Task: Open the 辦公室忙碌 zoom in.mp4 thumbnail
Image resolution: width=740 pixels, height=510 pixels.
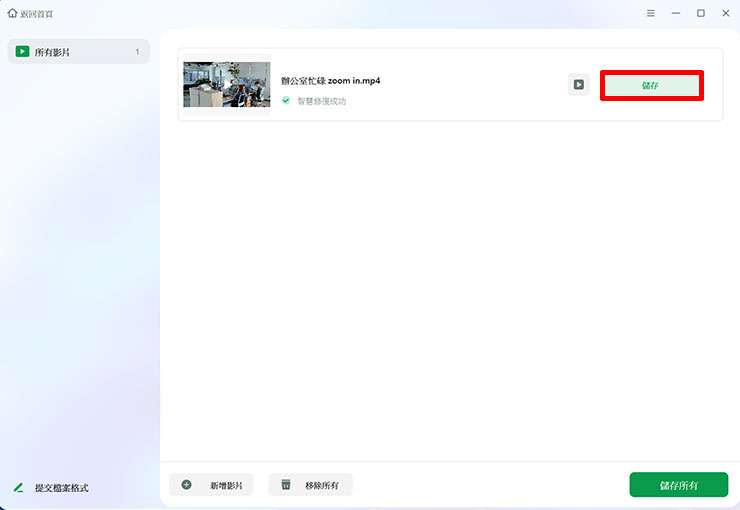Action: click(x=227, y=84)
